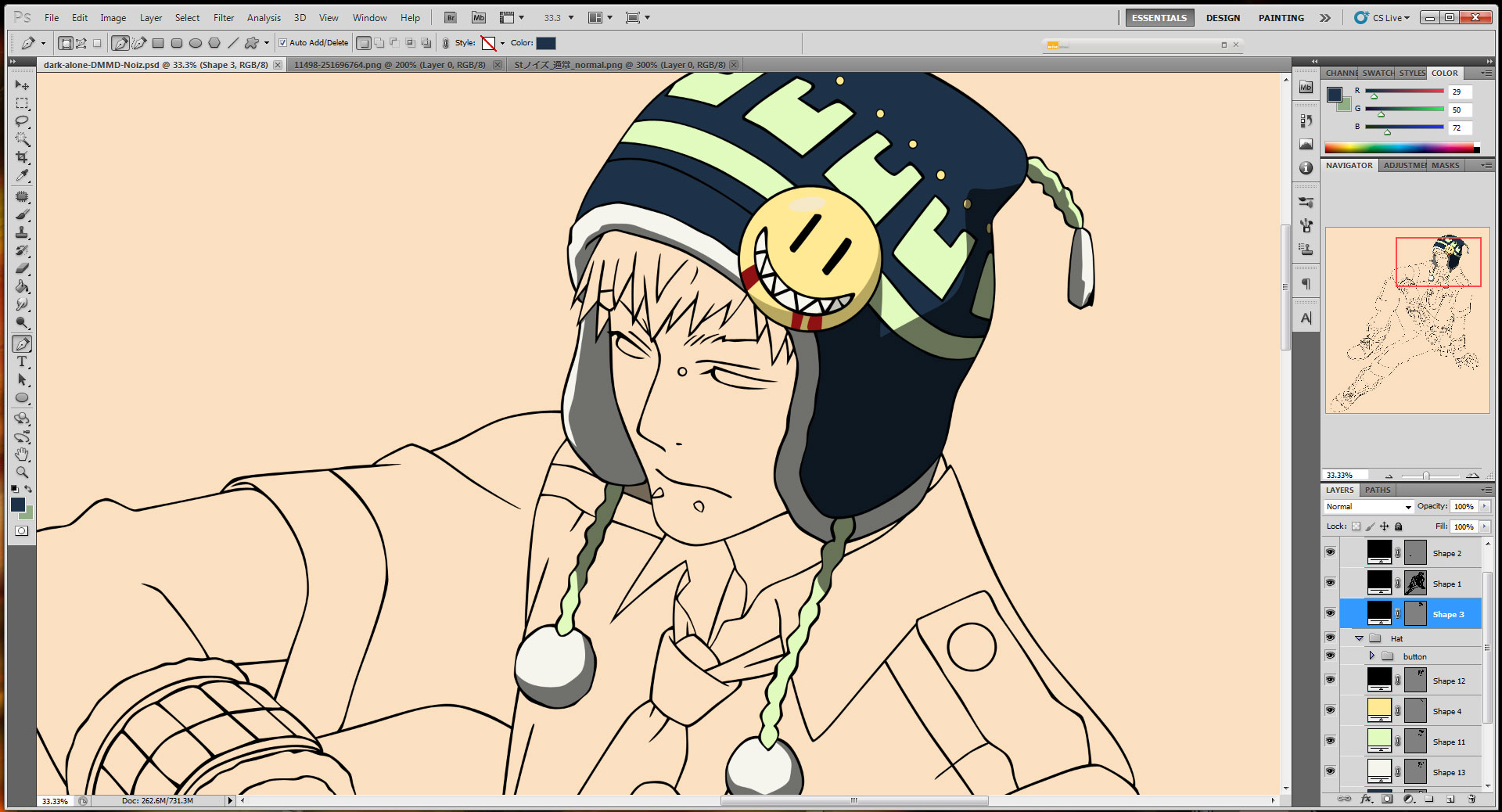Select the Lasso tool
Screen dimensions: 1502x812
tap(22, 121)
